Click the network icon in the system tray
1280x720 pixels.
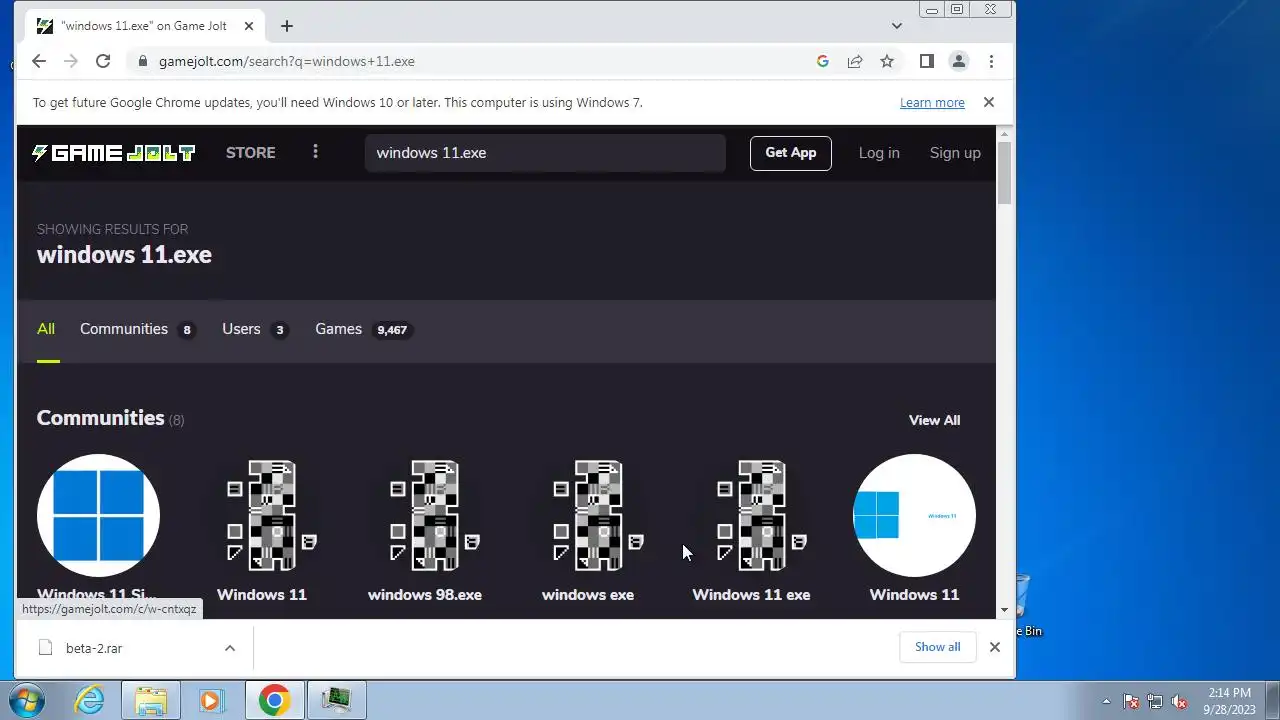[x=1155, y=701]
